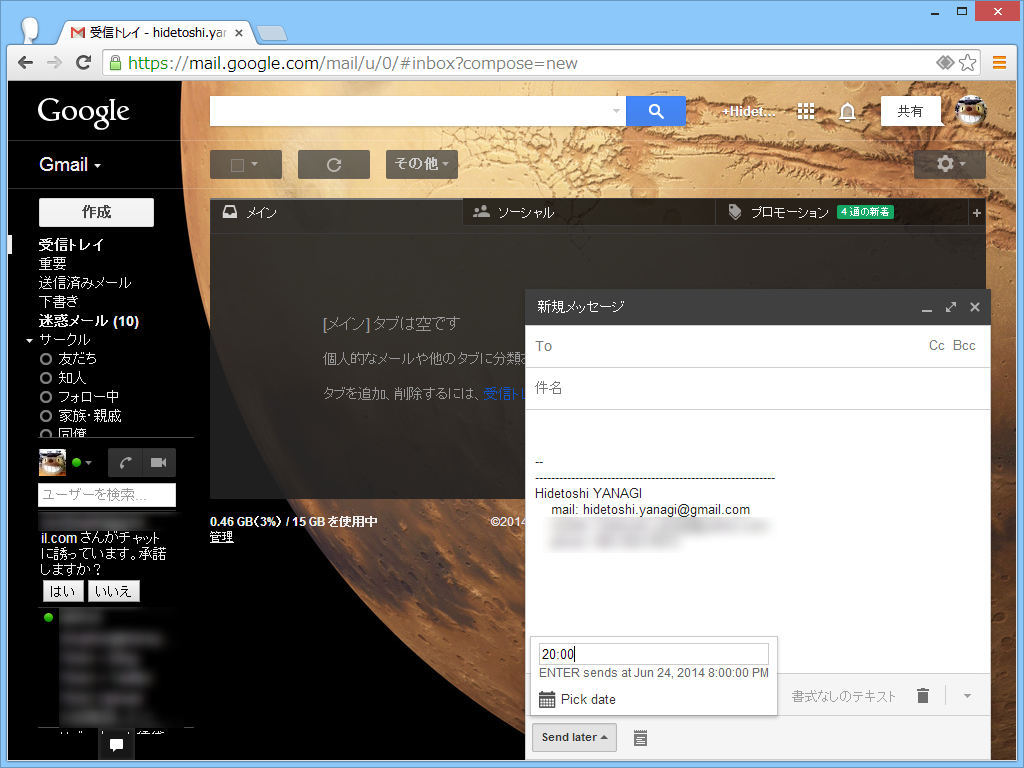Open the select-all conversations checkbox menu
The width and height of the screenshot is (1024, 768).
click(245, 164)
